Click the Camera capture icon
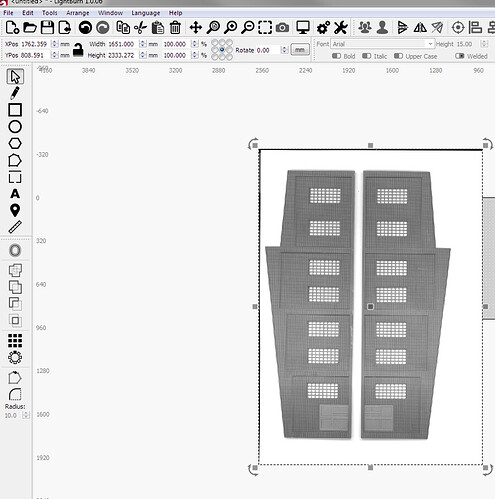The height and width of the screenshot is (499, 495). 282,28
